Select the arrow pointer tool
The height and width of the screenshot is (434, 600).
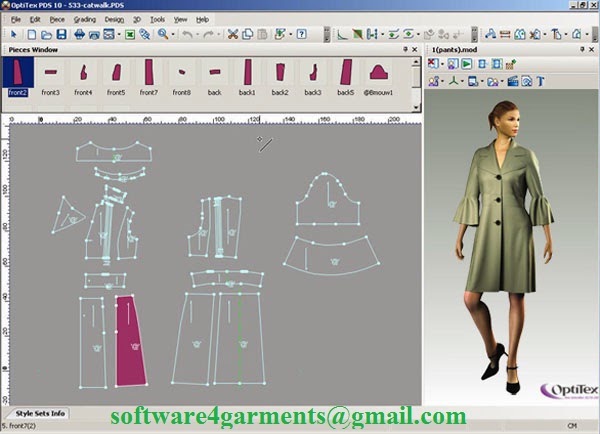14,34
